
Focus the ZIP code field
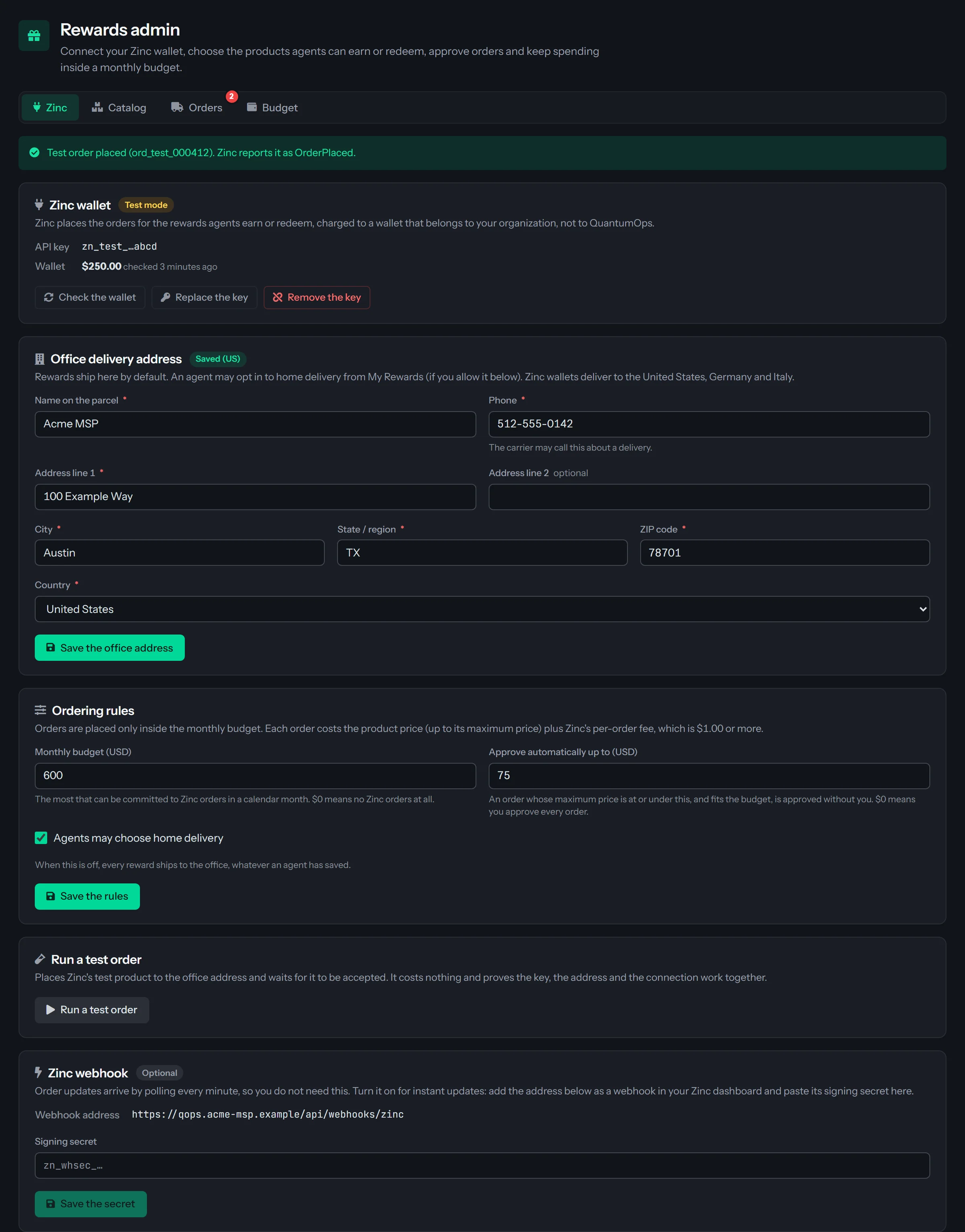pyautogui.click(x=785, y=552)
